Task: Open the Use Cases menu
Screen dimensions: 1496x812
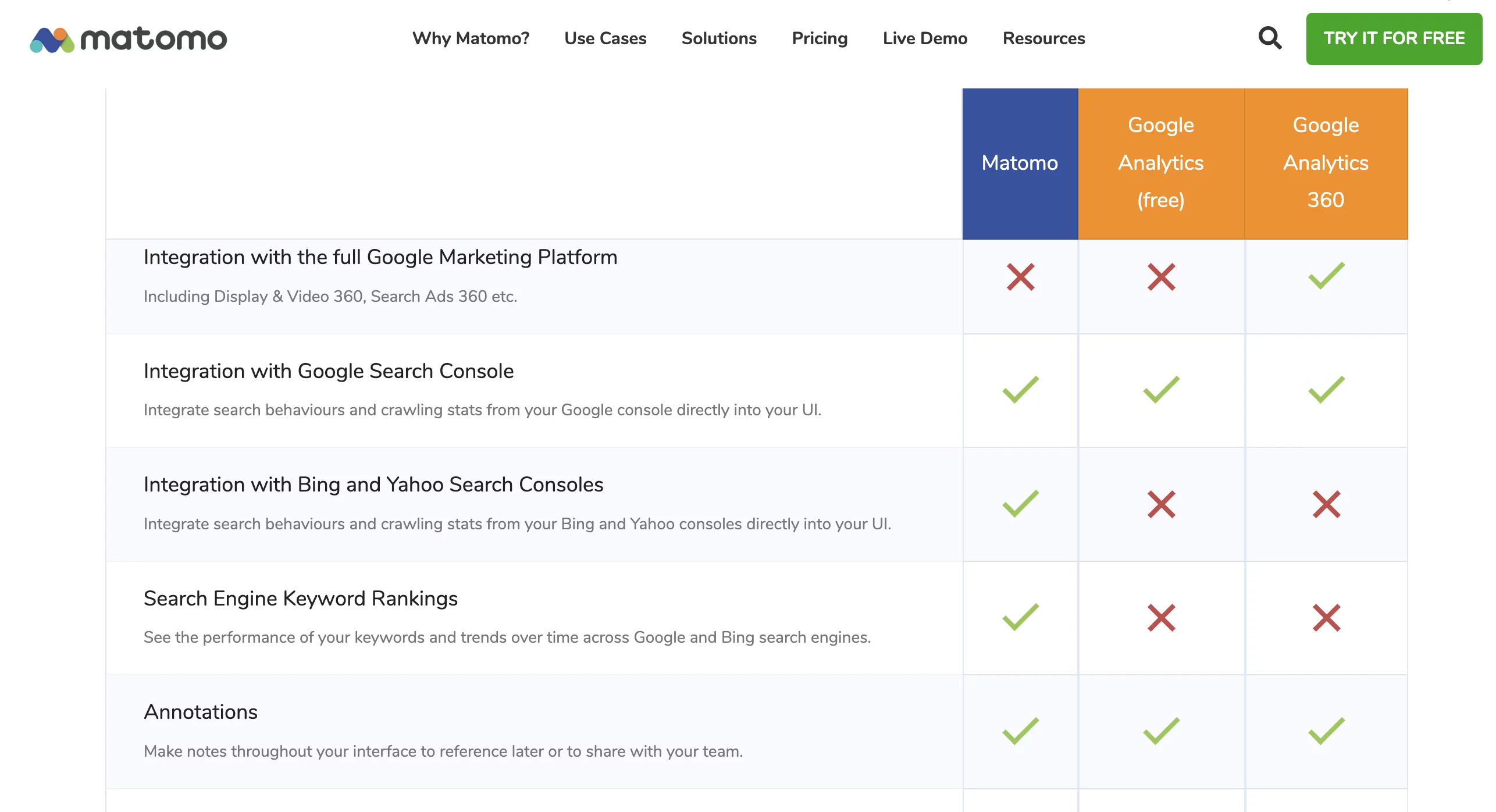Action: [605, 38]
